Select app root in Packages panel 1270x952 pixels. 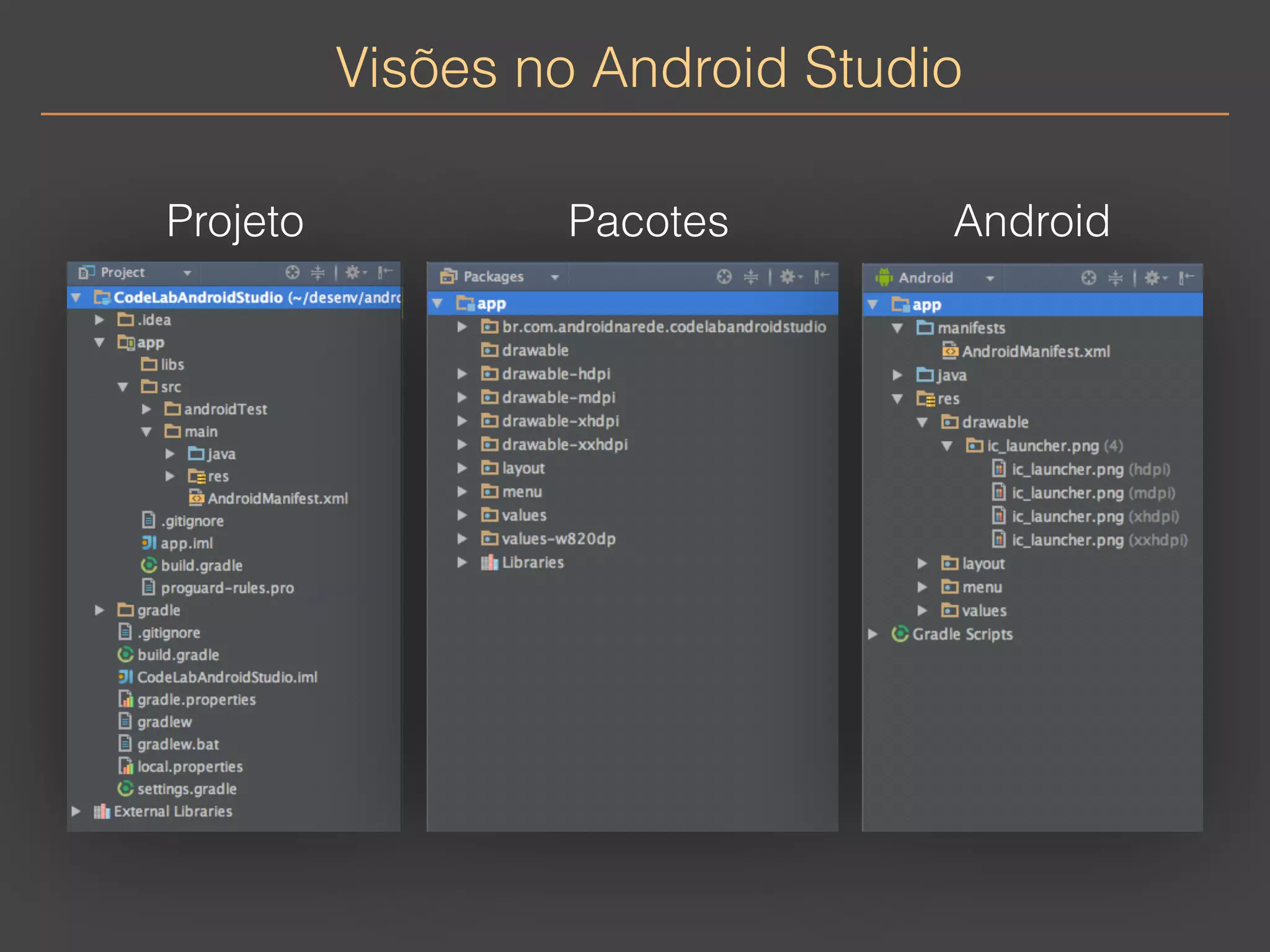coord(633,304)
